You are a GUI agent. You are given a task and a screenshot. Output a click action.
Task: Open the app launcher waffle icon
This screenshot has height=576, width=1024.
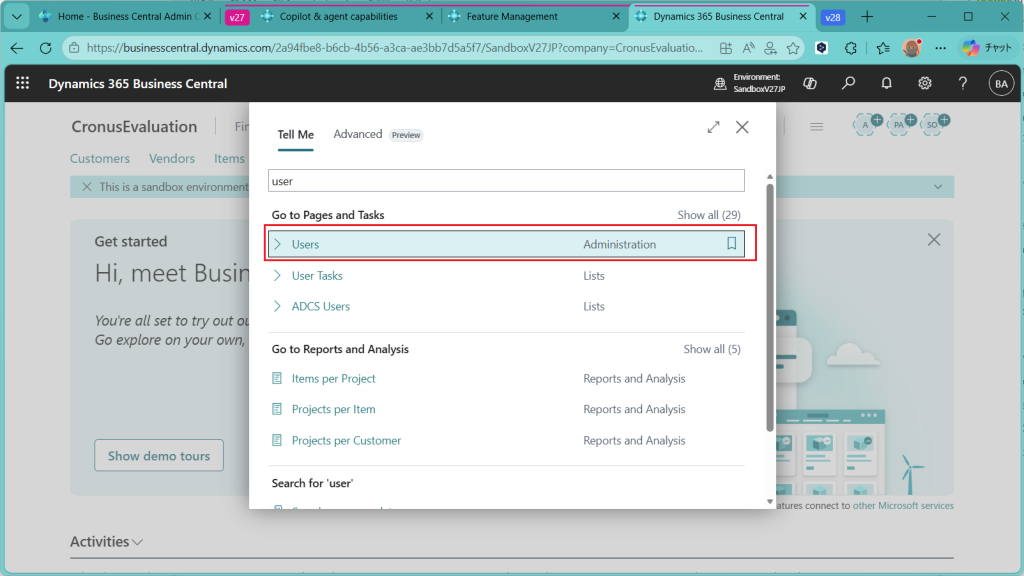(x=23, y=84)
